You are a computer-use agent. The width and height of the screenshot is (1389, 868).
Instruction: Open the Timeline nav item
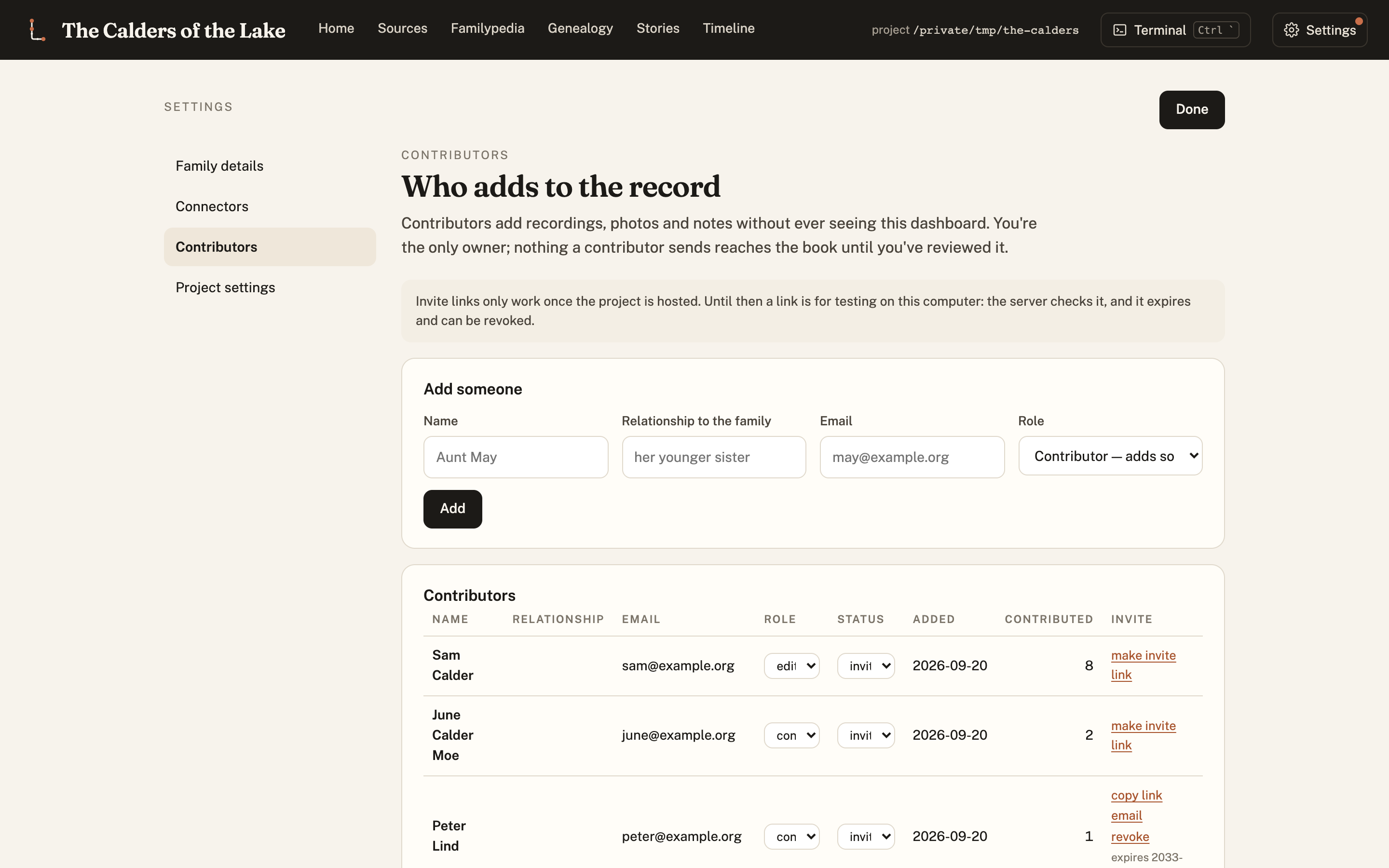point(728,28)
